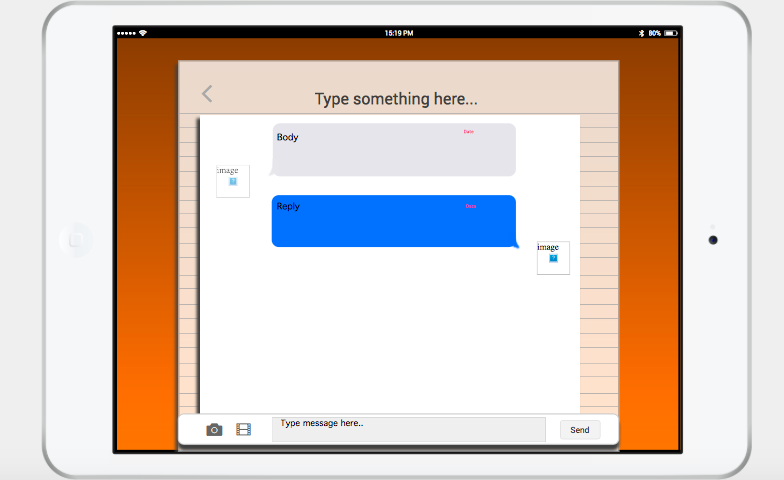Tap the sender avatar image on the left

pos(233,181)
